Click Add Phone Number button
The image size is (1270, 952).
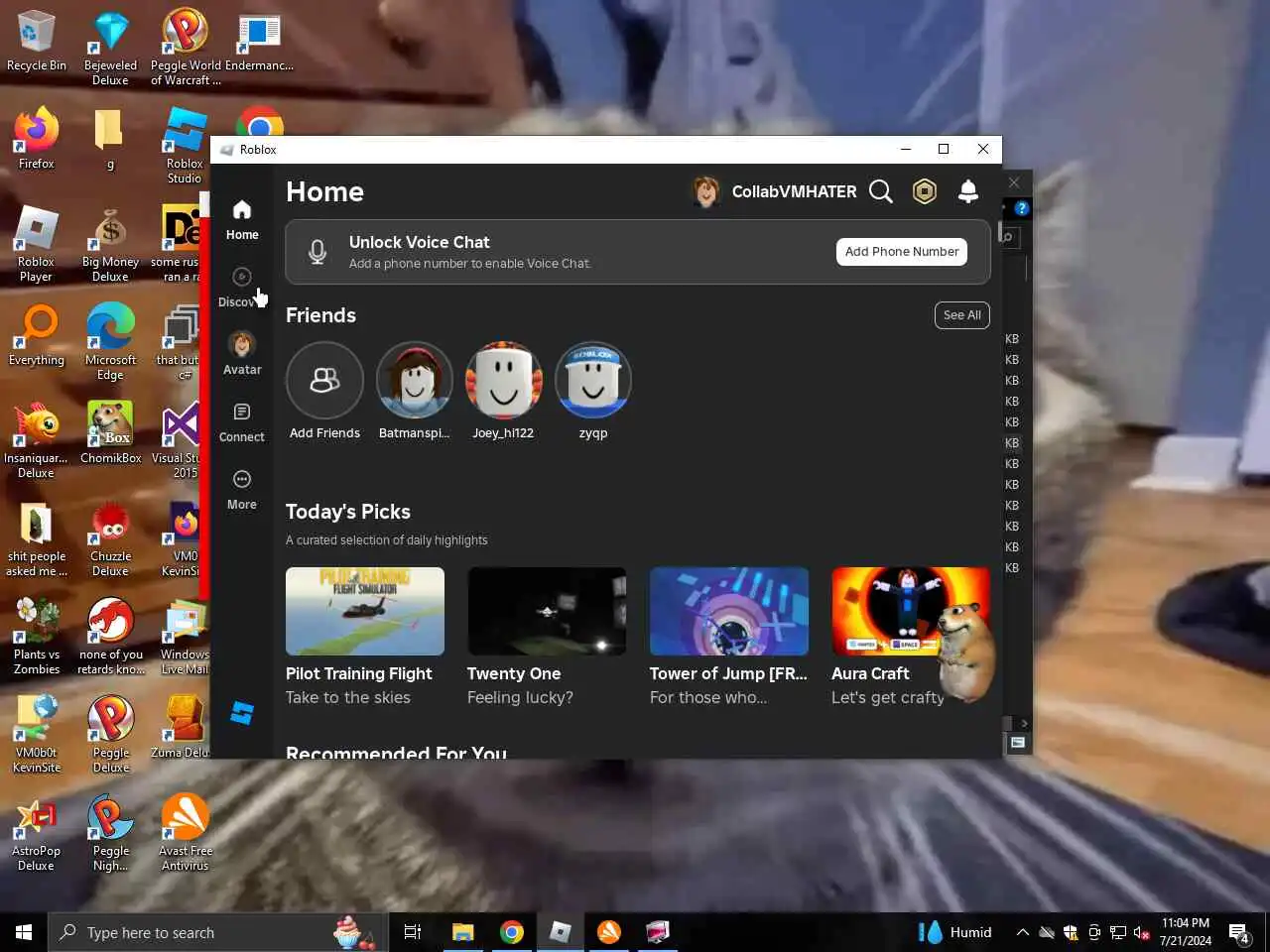pos(902,252)
